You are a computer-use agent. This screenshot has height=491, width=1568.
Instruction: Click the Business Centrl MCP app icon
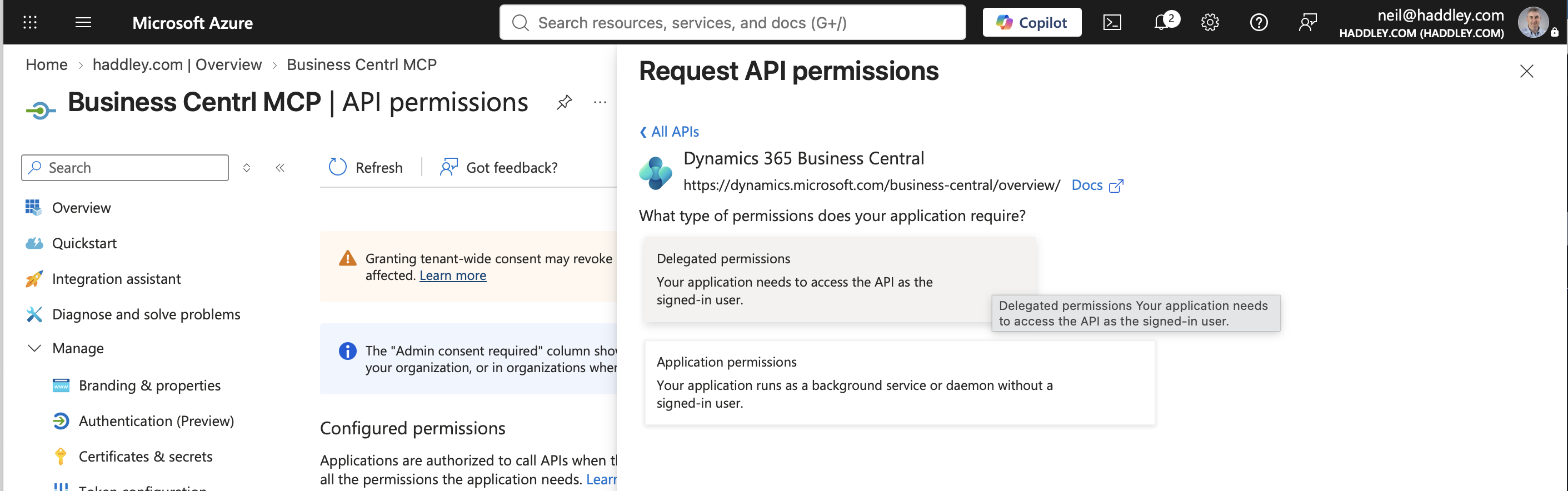point(41,110)
